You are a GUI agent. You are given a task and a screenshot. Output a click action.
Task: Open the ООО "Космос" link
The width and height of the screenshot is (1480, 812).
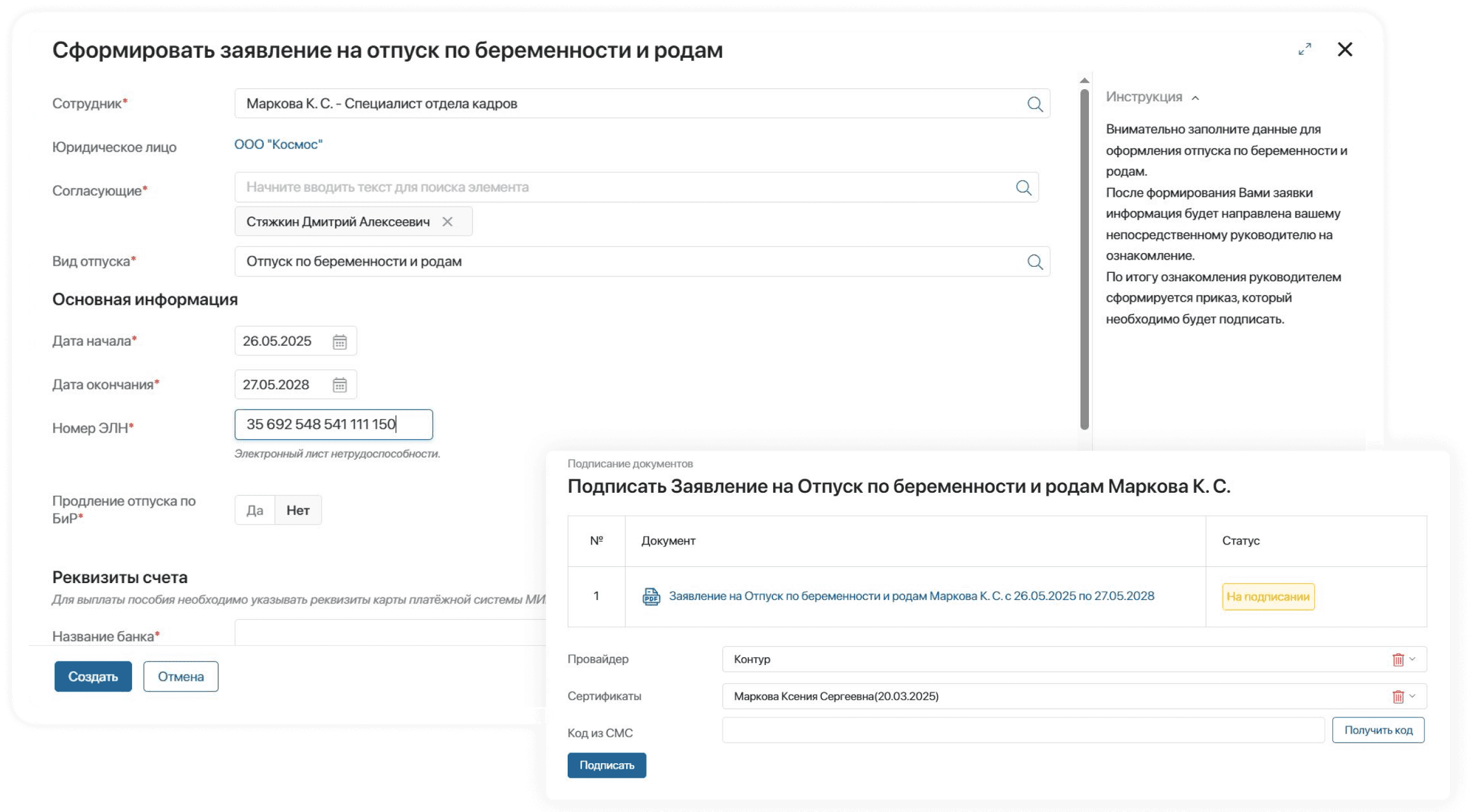[x=278, y=145]
